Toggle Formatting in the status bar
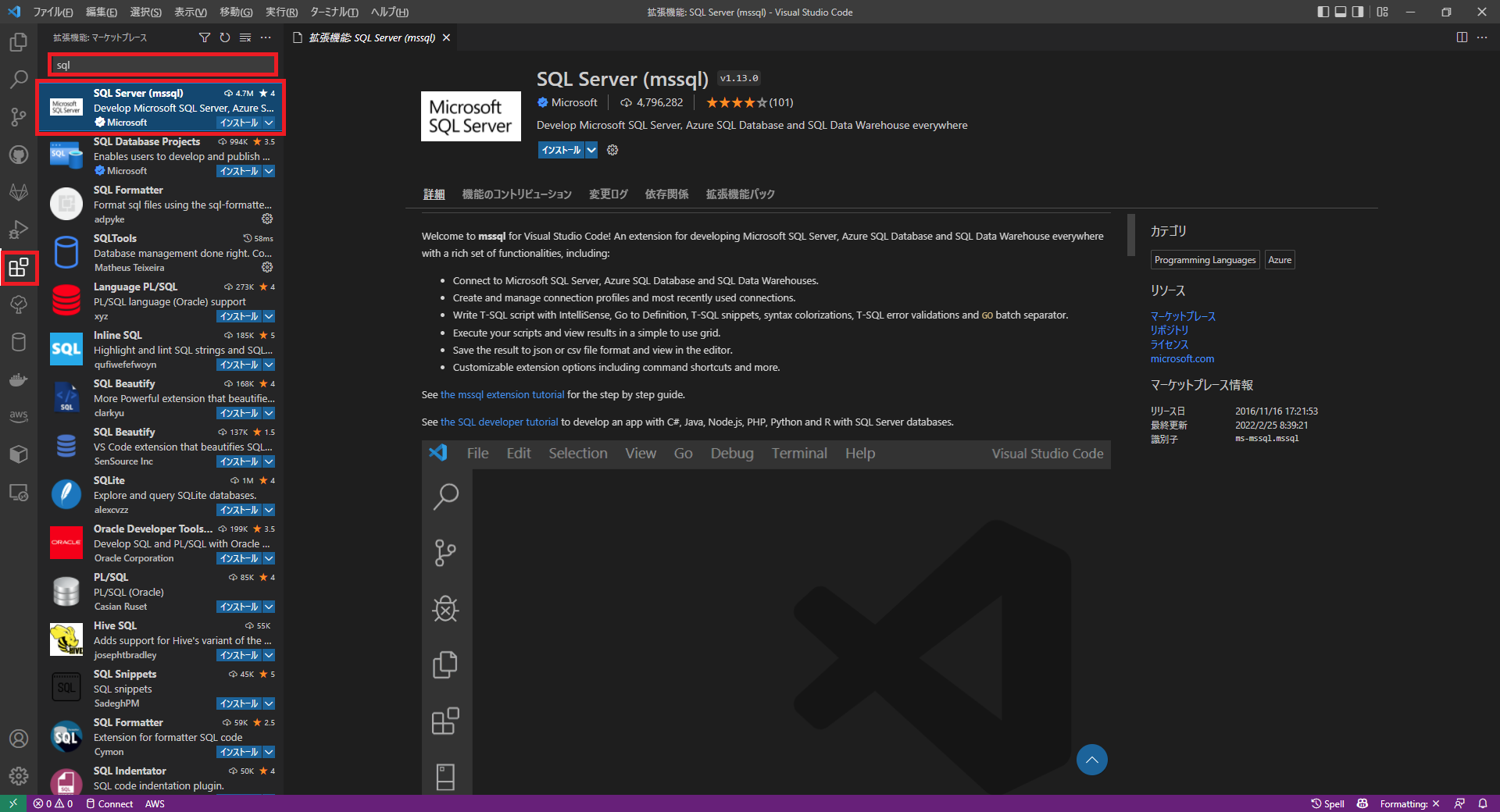 tap(1404, 803)
